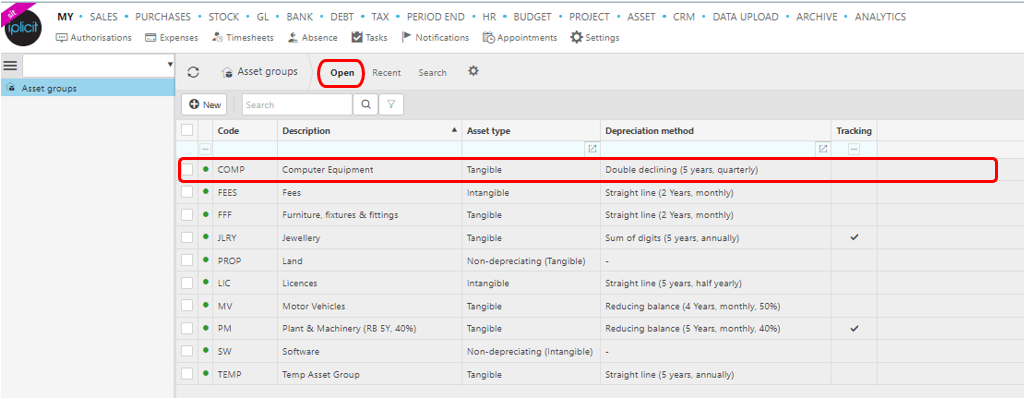This screenshot has width=1024, height=399.
Task: Sort by the Description column header
Action: point(369,131)
